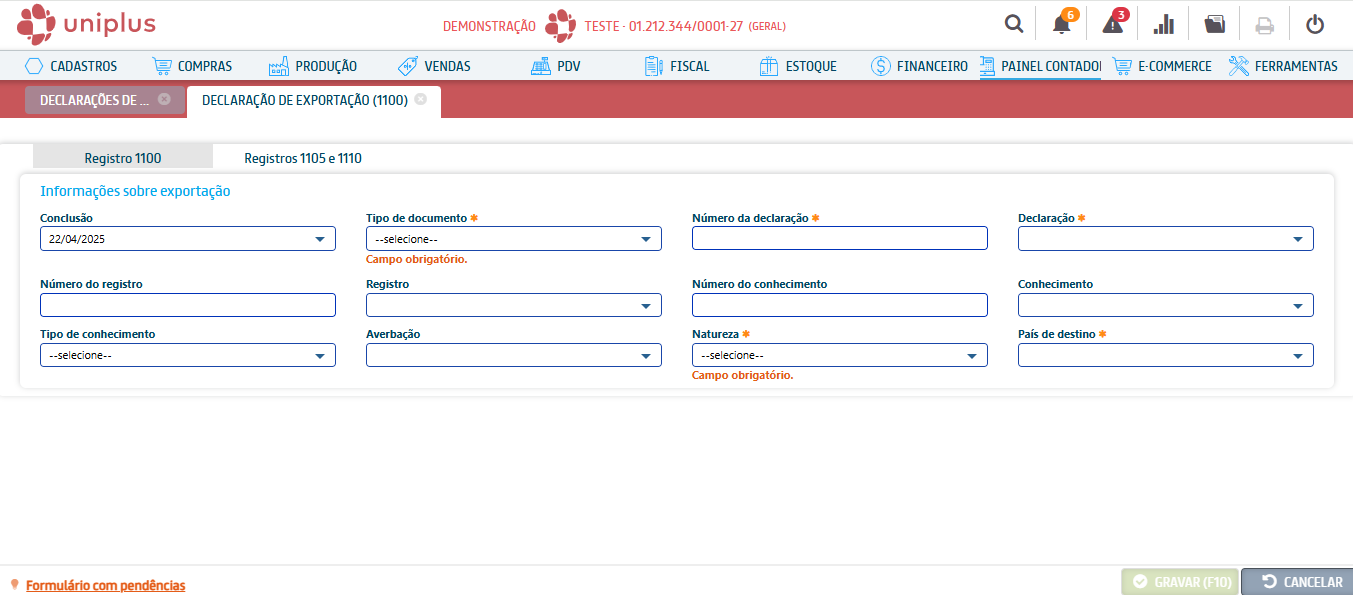The image size is (1353, 595).
Task: Click the power logout icon
Action: 1315,25
